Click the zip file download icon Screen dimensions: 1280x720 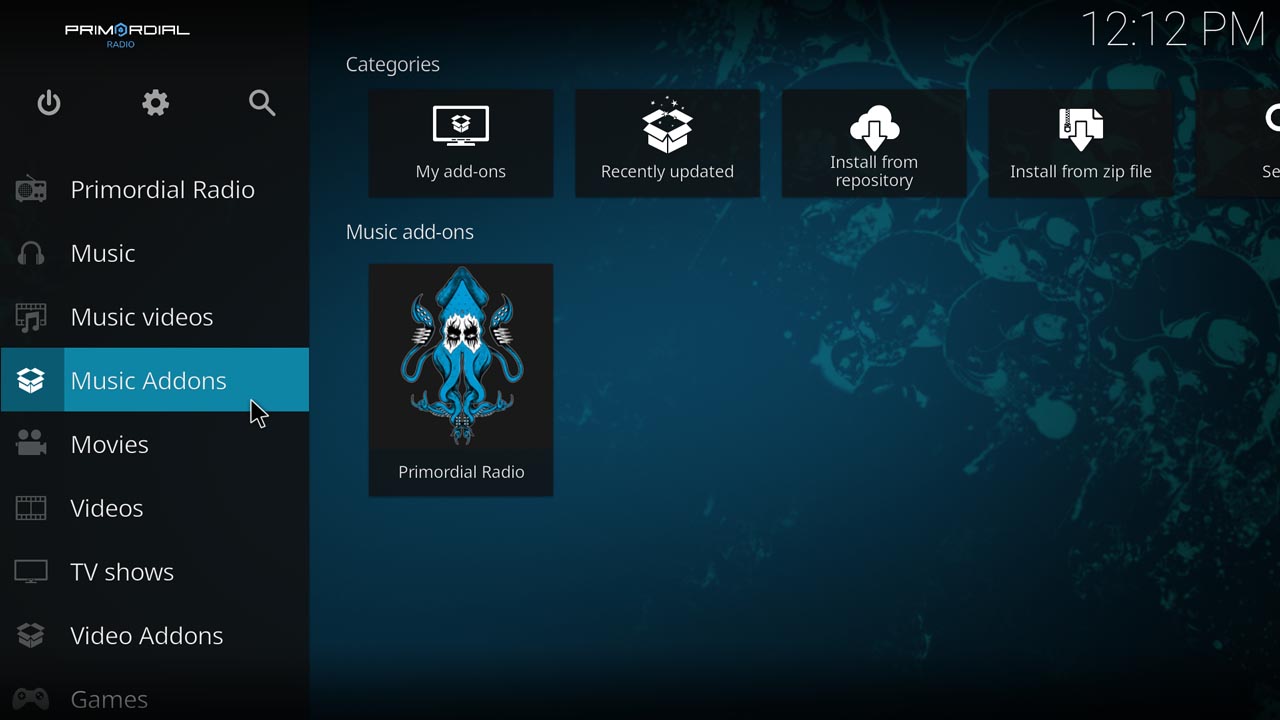pos(1081,128)
